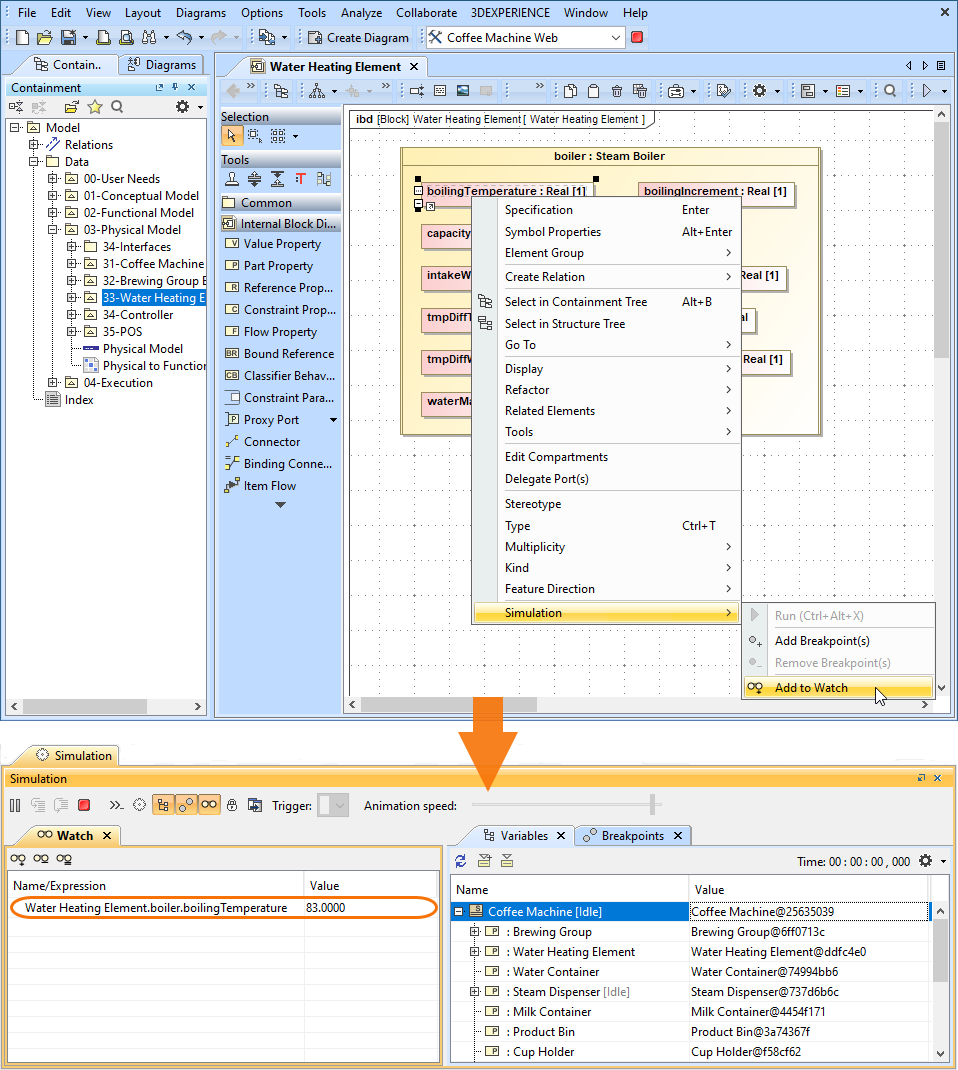This screenshot has width=958, height=1070.
Task: Toggle the Breakpoints pane button
Action: (186, 805)
